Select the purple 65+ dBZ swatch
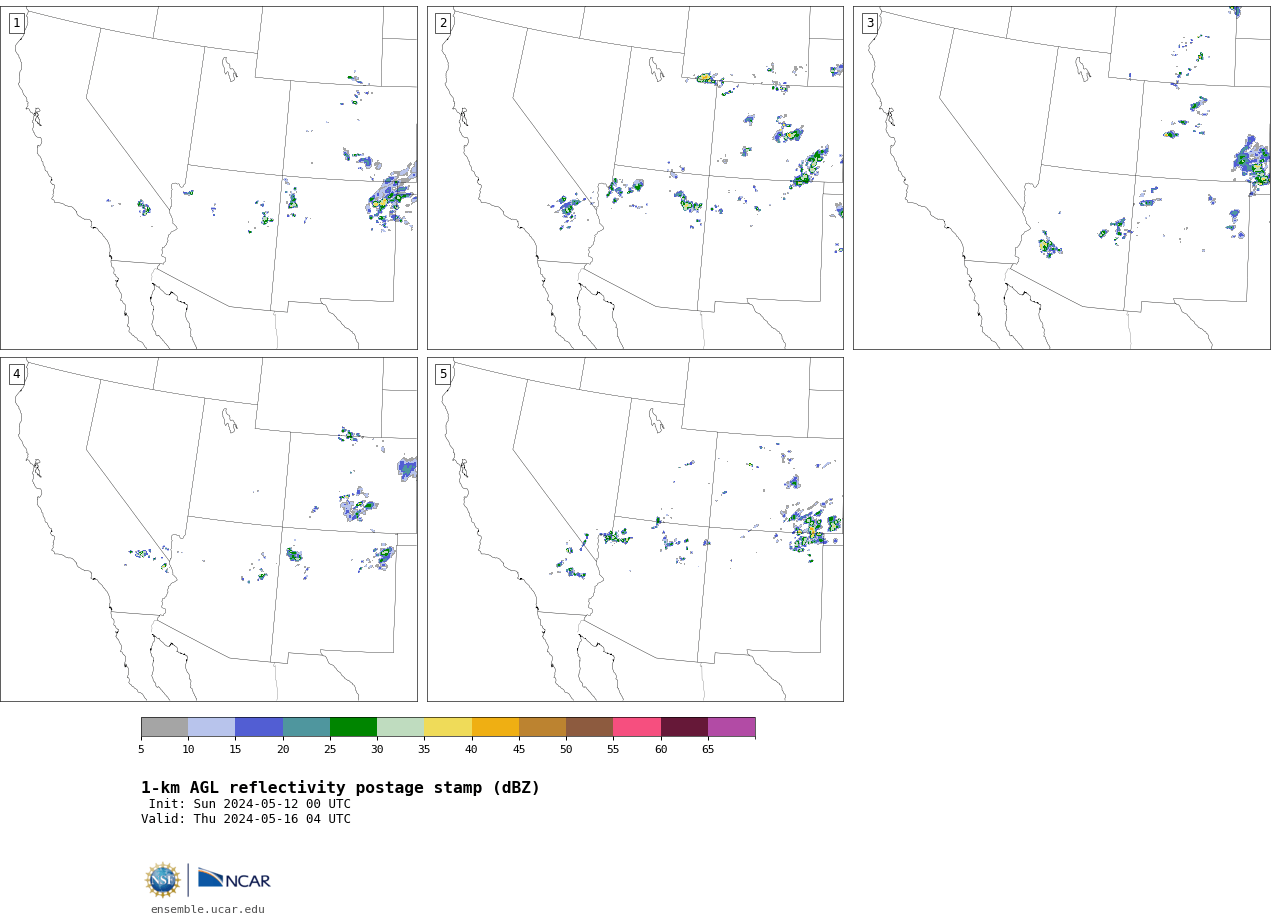Image resolution: width=1280 pixels, height=920 pixels. (731, 727)
